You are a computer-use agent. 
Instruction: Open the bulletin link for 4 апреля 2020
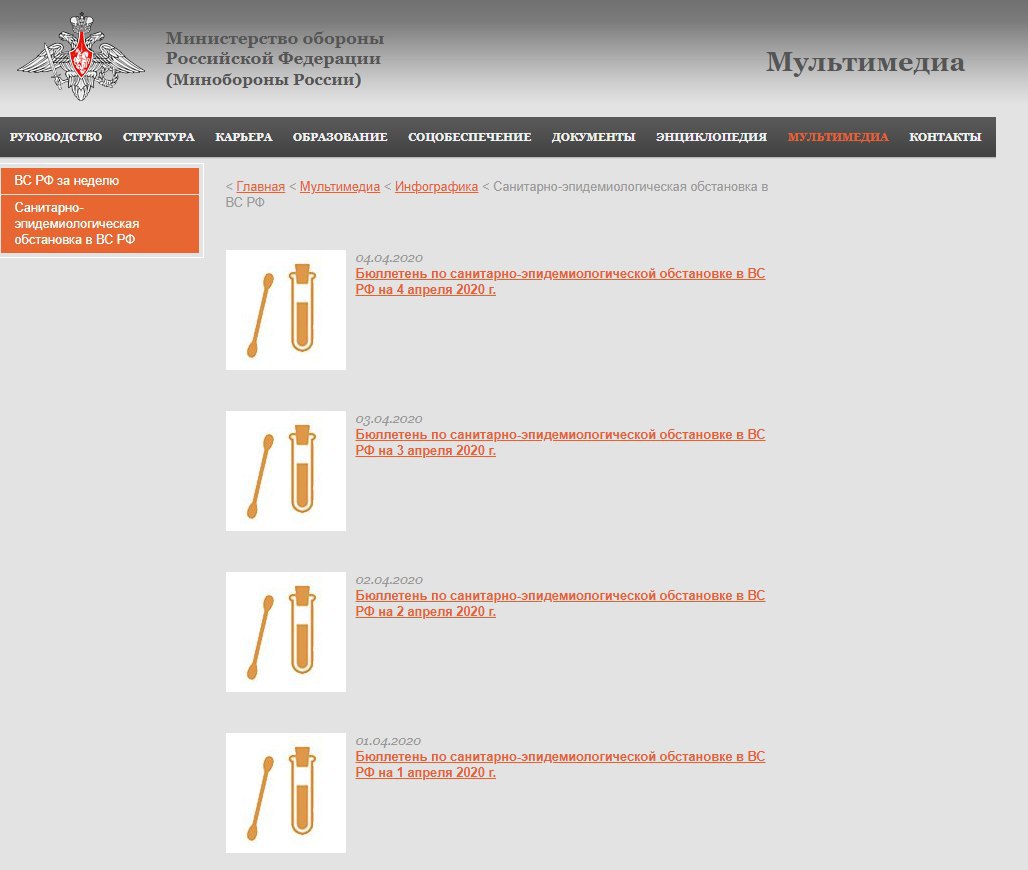560,281
